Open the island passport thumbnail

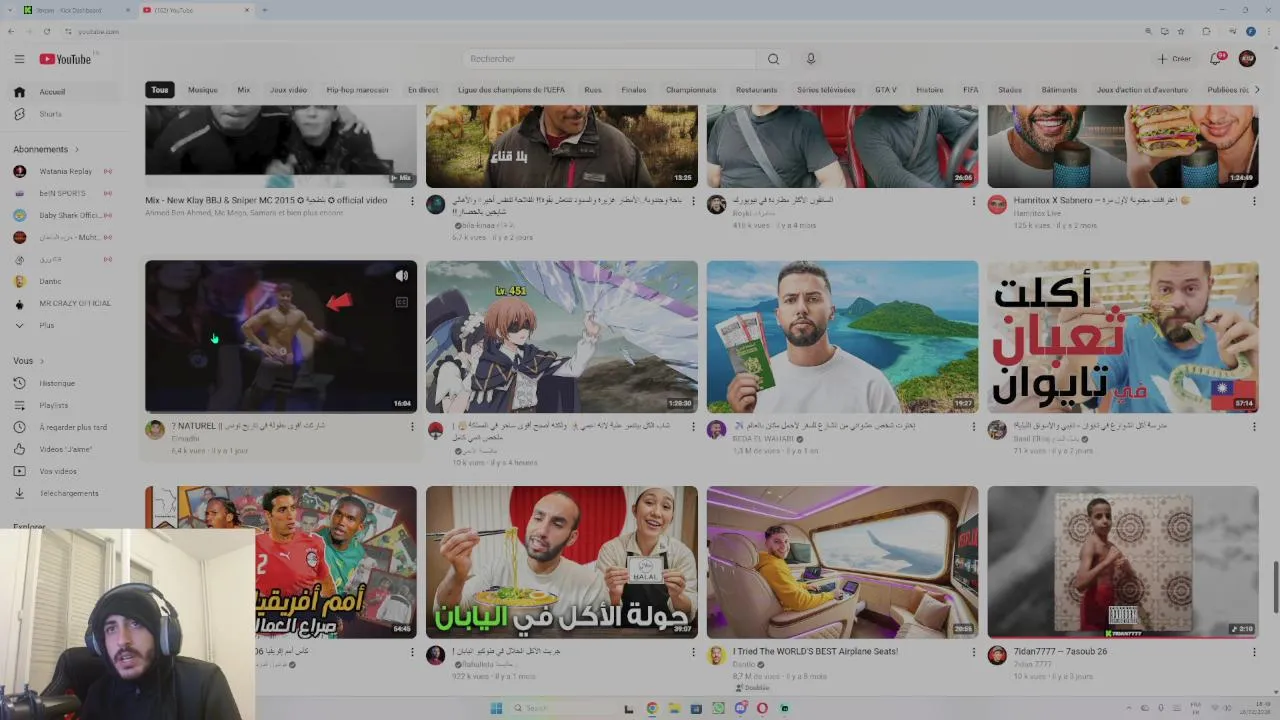pyautogui.click(x=843, y=337)
